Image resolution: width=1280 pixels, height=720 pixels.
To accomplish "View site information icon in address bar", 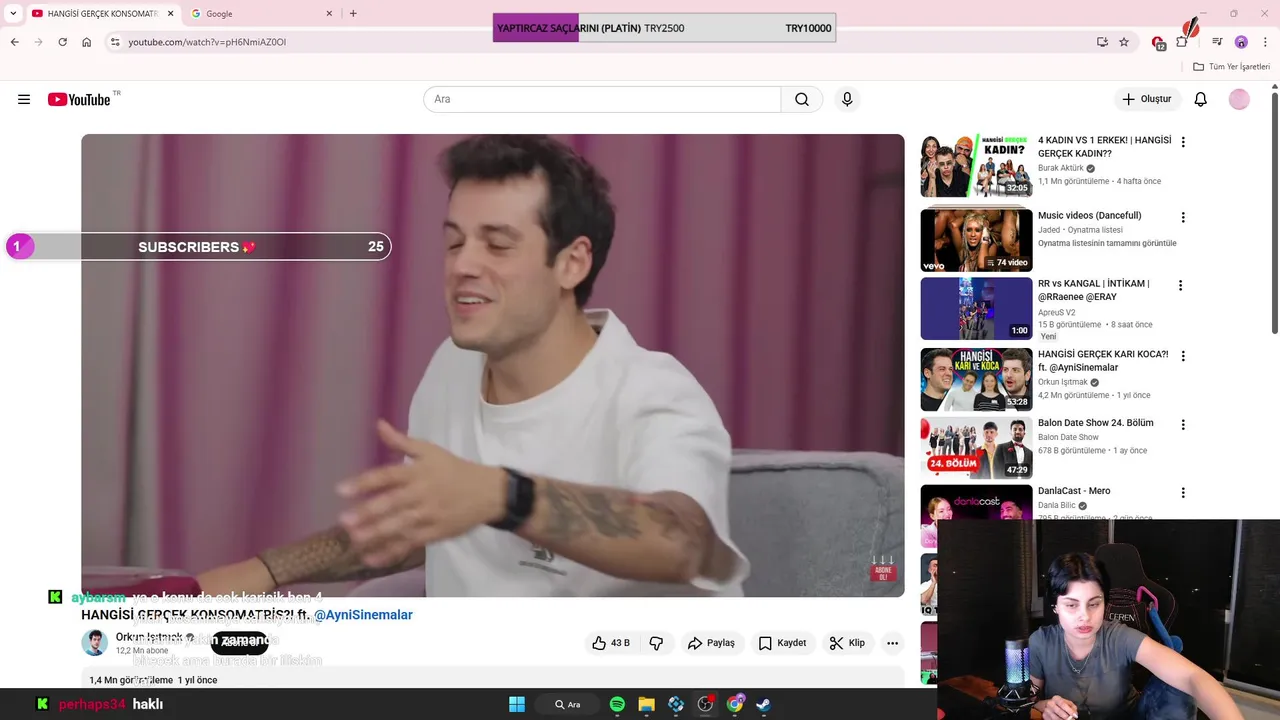I will [x=115, y=42].
